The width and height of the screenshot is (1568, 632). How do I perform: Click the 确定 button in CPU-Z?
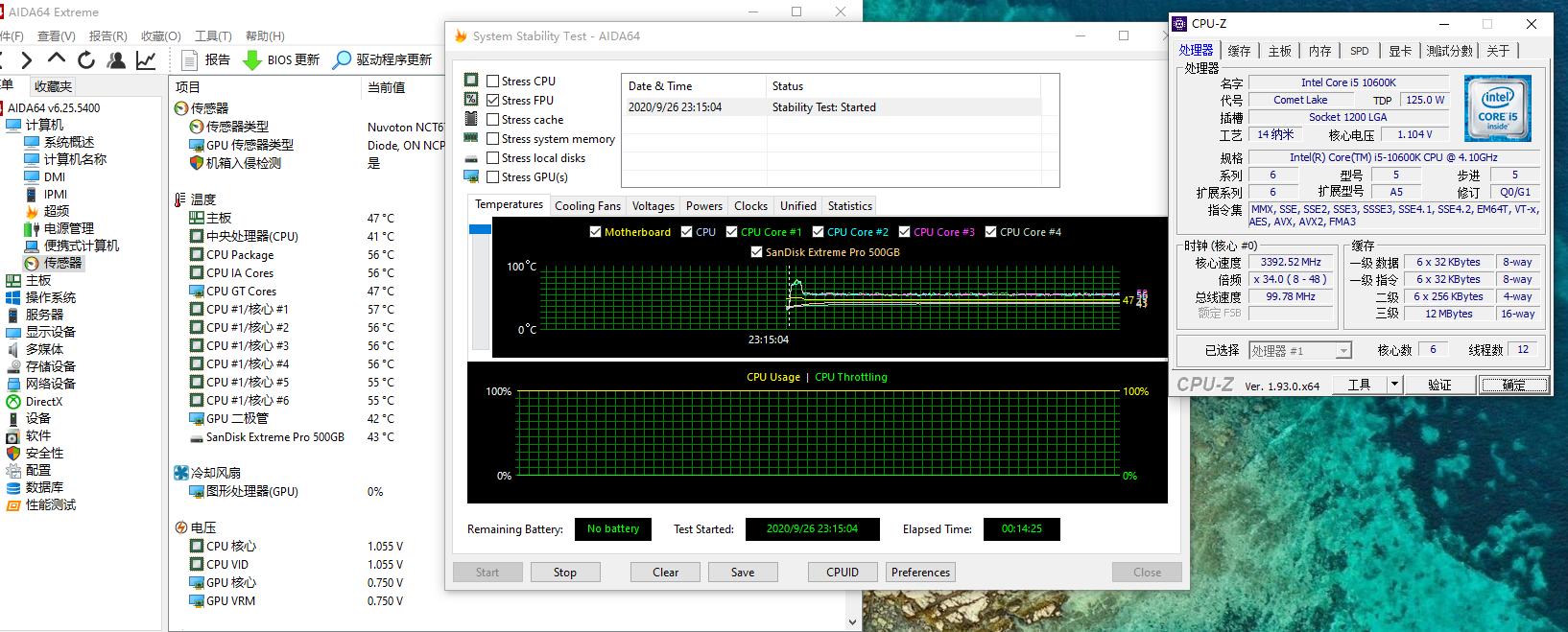[1513, 385]
